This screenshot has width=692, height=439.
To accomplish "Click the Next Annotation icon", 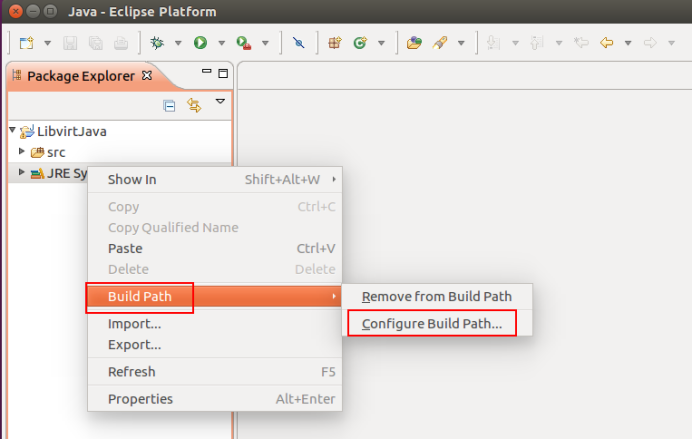I will (x=493, y=43).
